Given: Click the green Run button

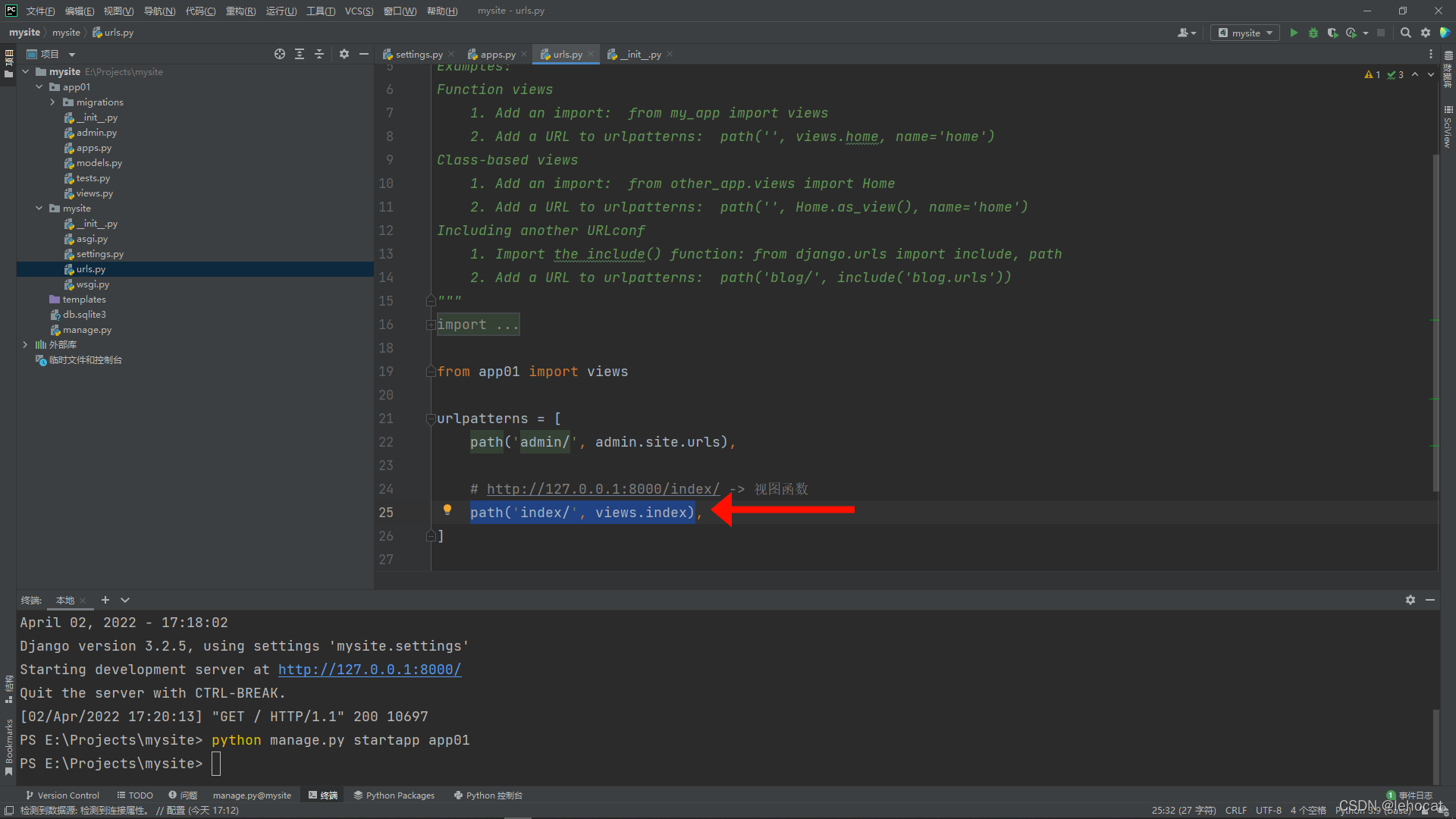Looking at the screenshot, I should point(1294,33).
